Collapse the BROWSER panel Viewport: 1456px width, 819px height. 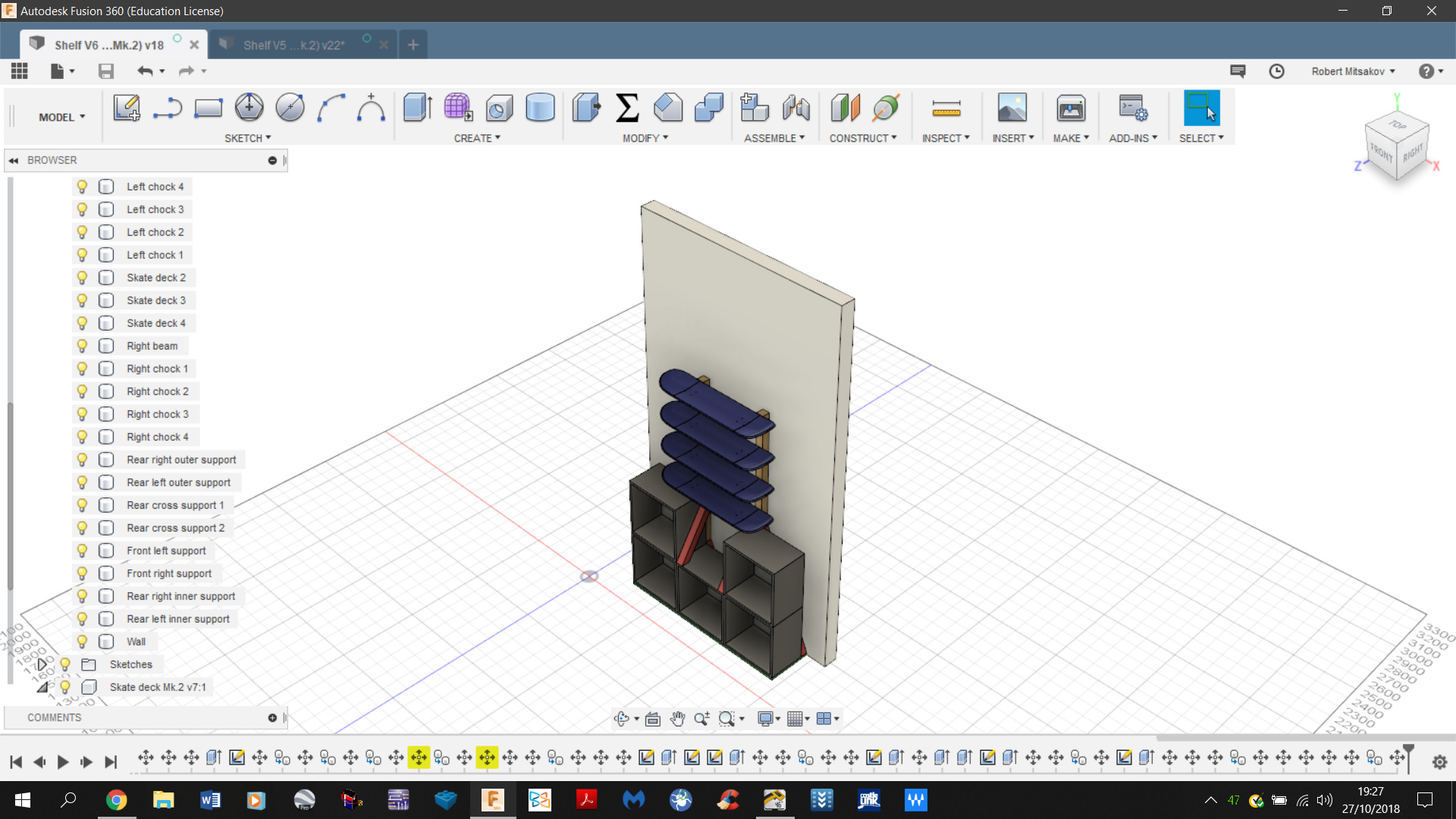(14, 160)
